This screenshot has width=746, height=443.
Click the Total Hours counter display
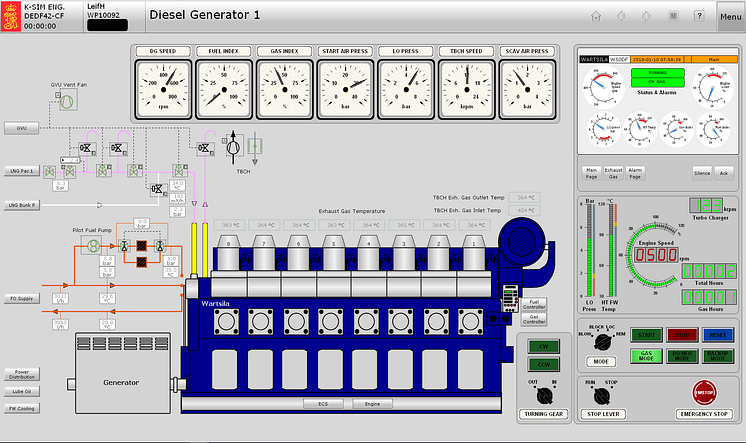(709, 271)
